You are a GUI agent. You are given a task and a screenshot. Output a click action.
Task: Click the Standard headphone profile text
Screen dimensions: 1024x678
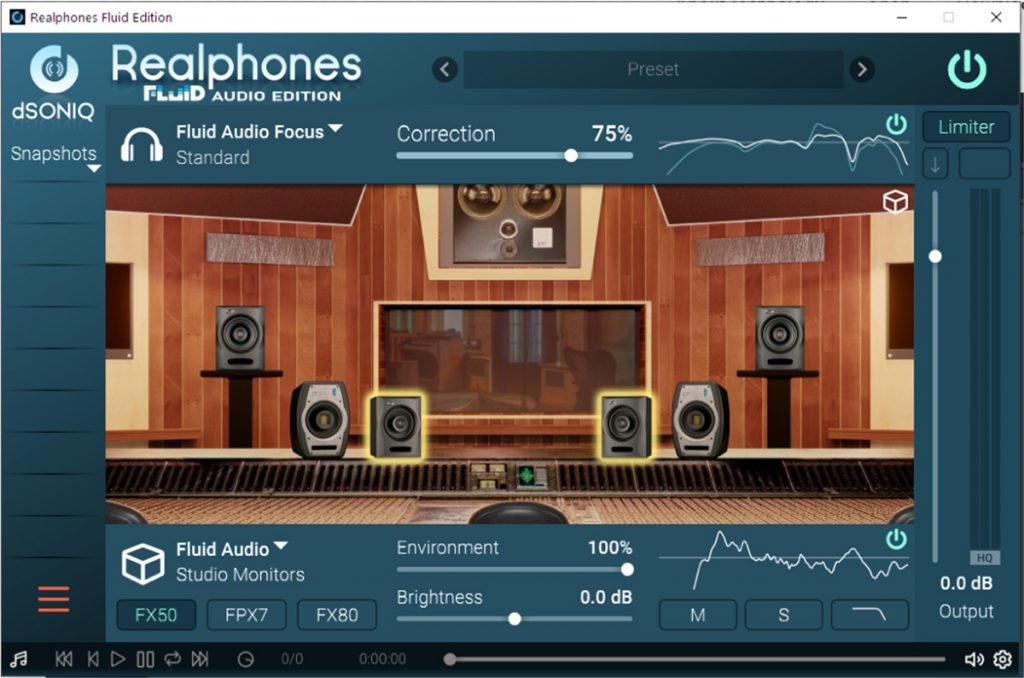213,157
